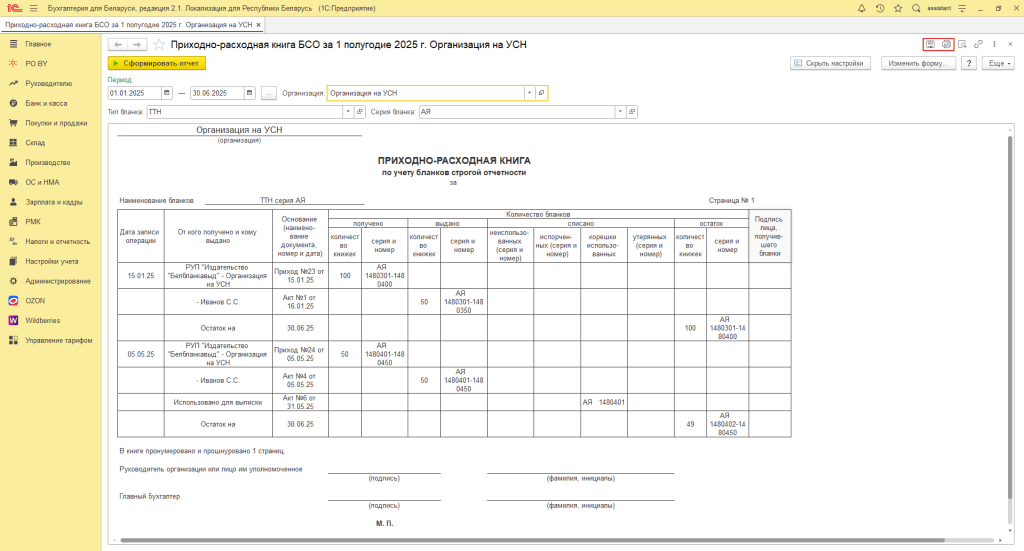Click the Серия бланка field with АЯ
The width and height of the screenshot is (1024, 551).
pyautogui.click(x=517, y=112)
